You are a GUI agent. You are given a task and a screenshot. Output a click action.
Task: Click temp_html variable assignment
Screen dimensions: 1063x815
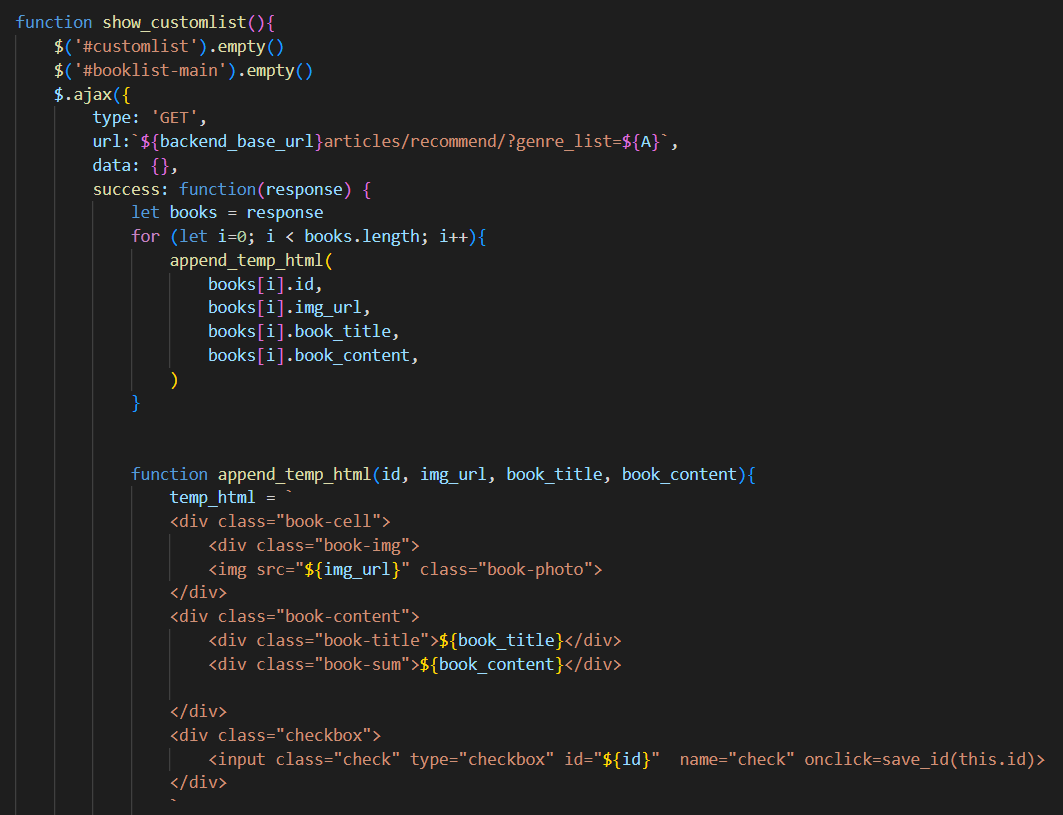(x=230, y=497)
